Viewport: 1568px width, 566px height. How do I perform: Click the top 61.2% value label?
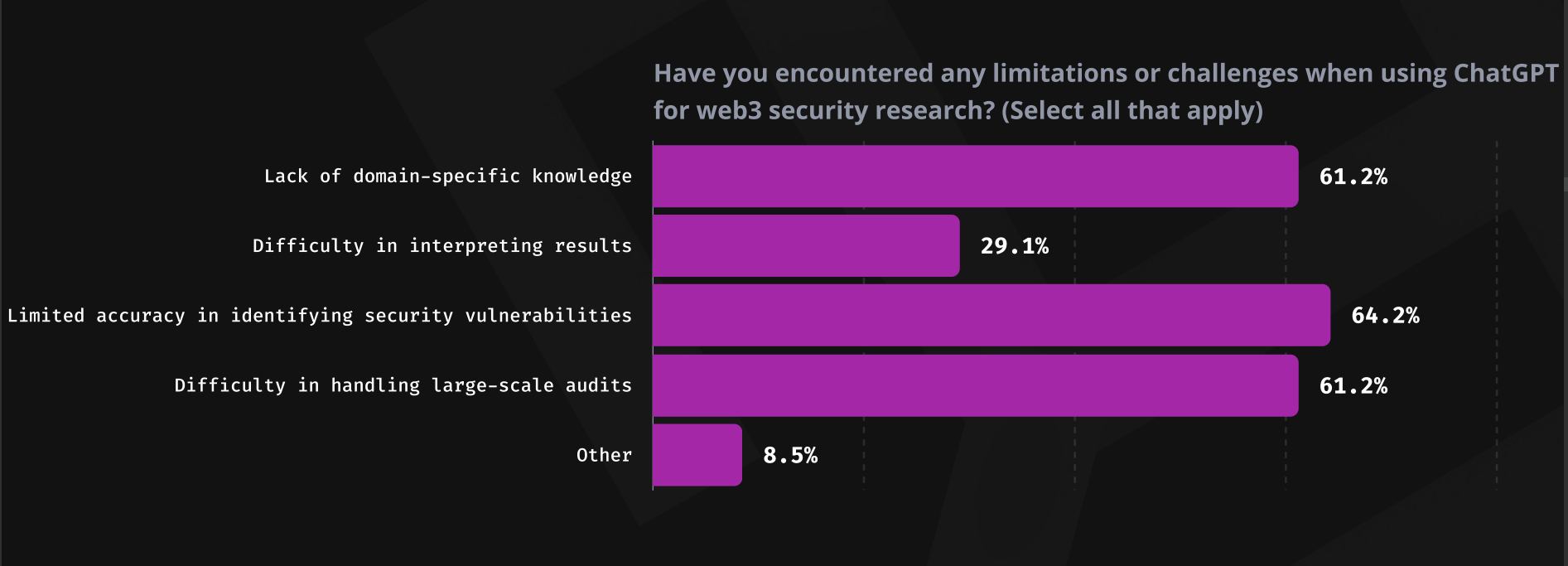1353,177
